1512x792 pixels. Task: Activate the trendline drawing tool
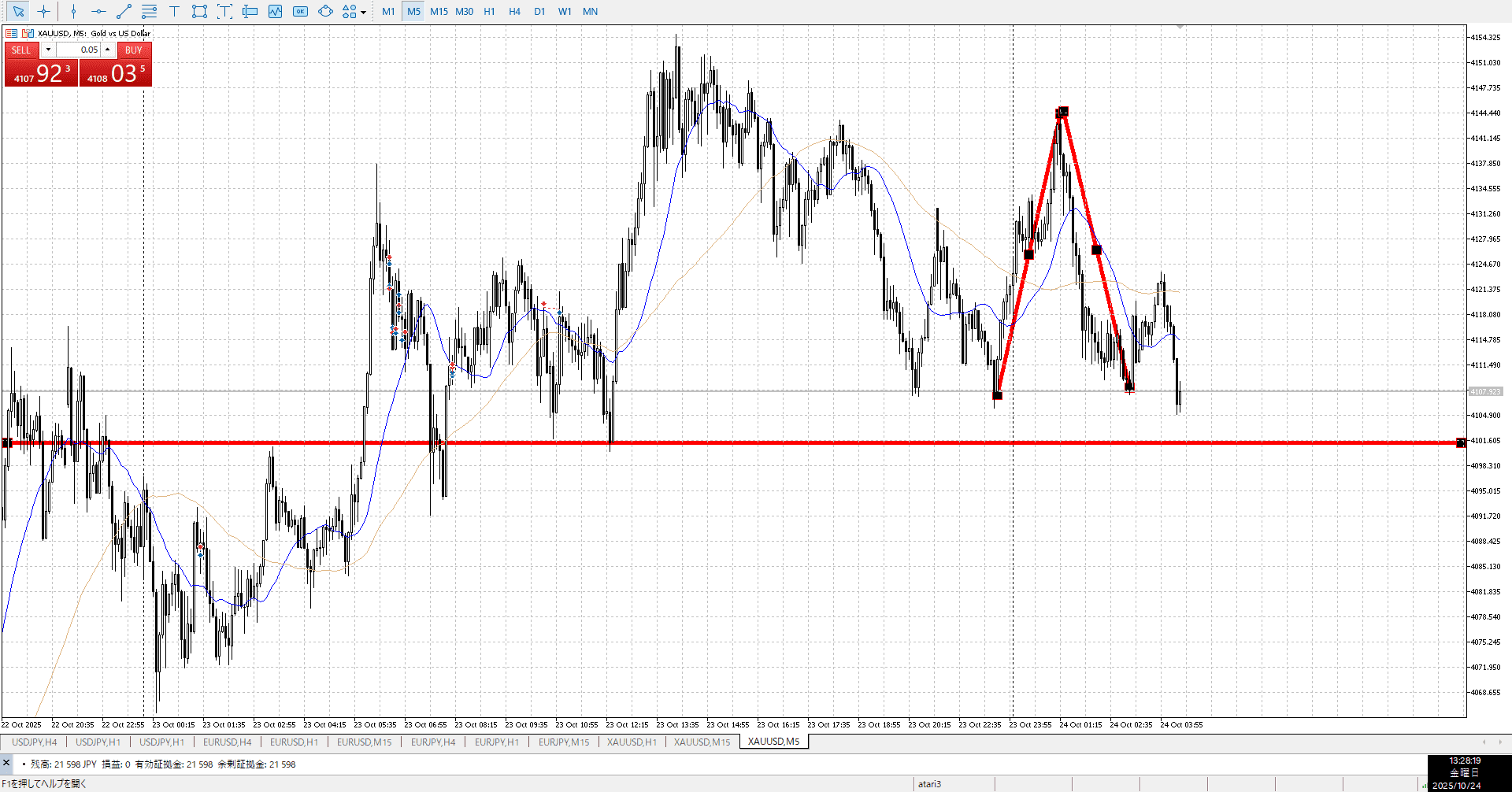124,12
